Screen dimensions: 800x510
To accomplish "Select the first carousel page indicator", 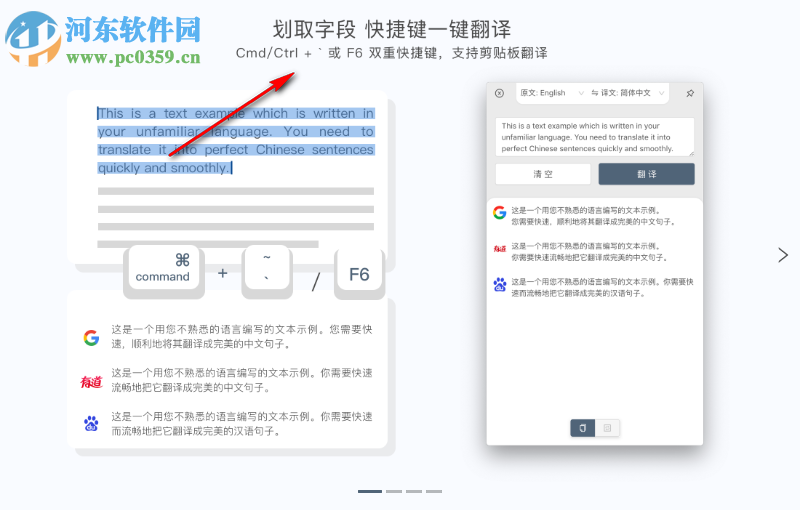I will point(370,491).
